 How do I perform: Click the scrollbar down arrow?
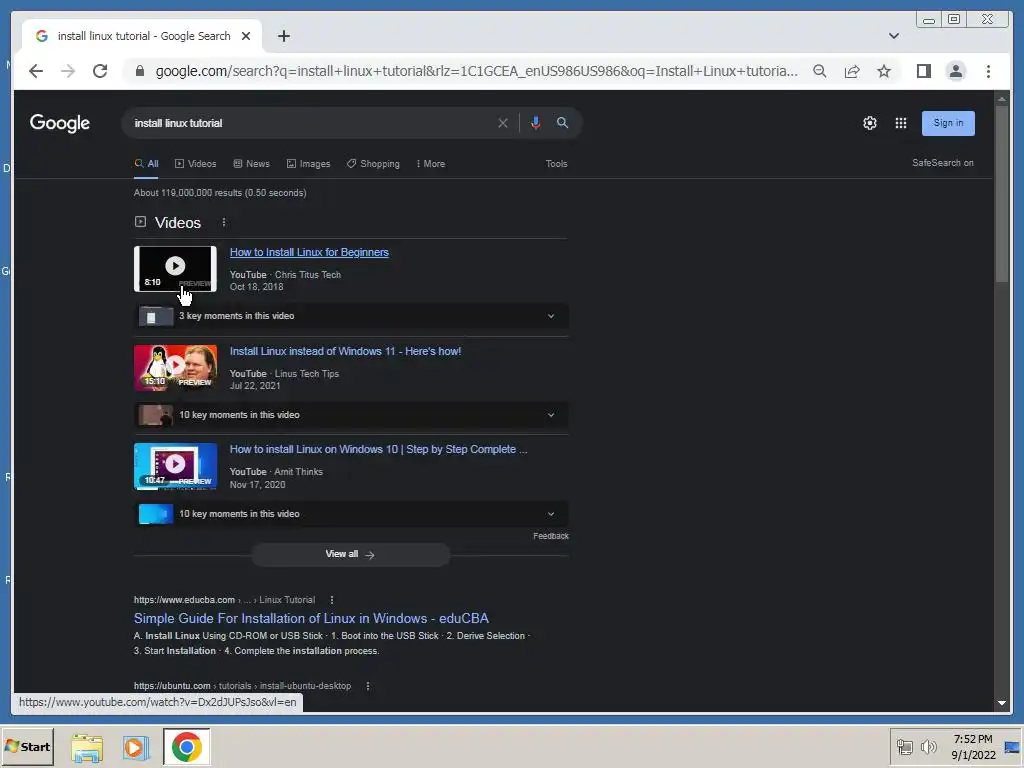click(x=1002, y=703)
